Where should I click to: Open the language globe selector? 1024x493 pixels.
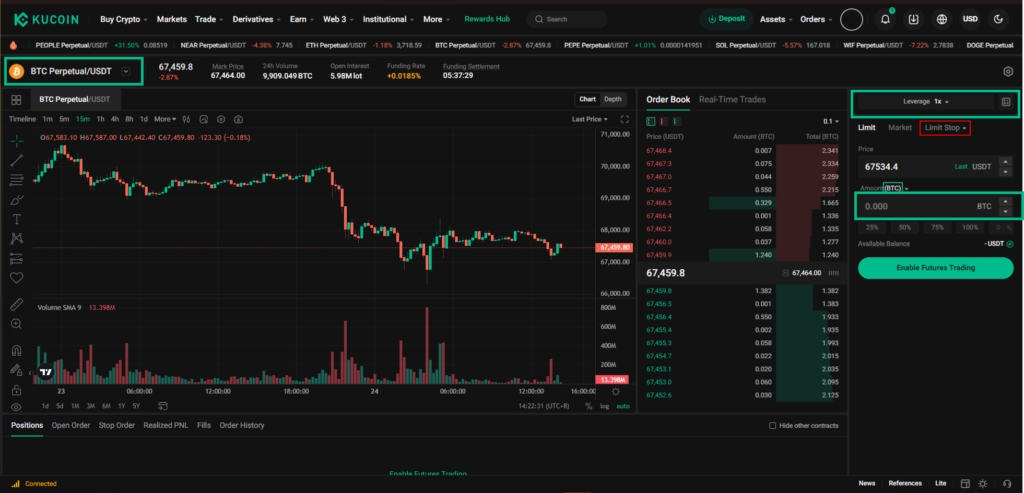[x=942, y=20]
